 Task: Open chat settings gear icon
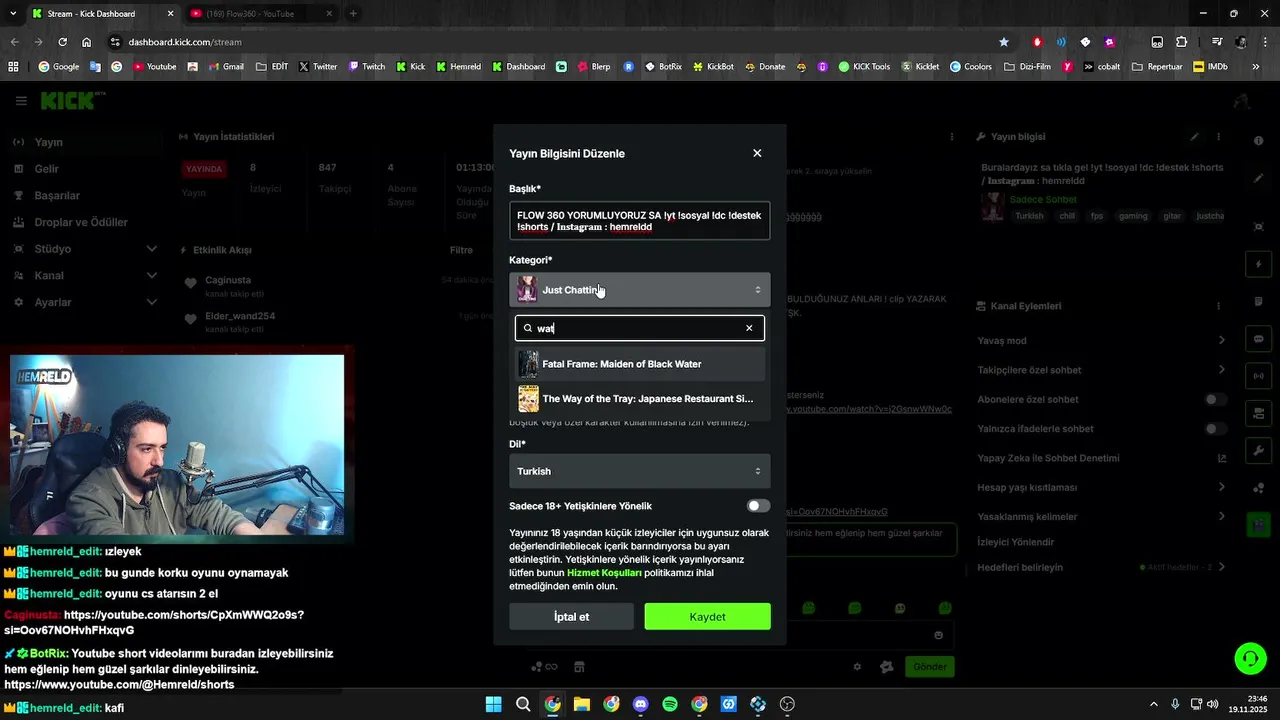pyautogui.click(x=857, y=667)
